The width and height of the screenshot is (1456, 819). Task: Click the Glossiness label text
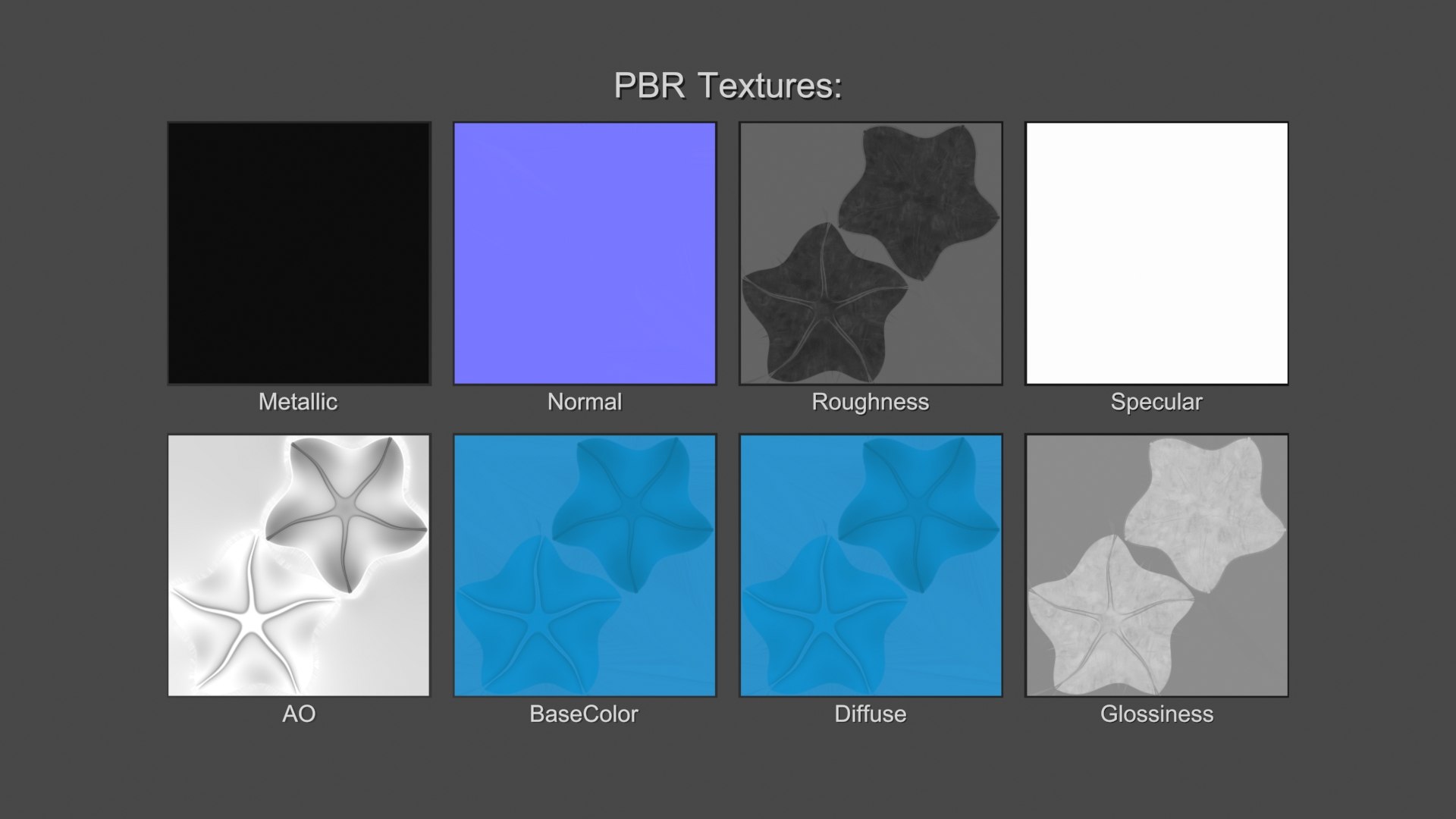[1156, 714]
